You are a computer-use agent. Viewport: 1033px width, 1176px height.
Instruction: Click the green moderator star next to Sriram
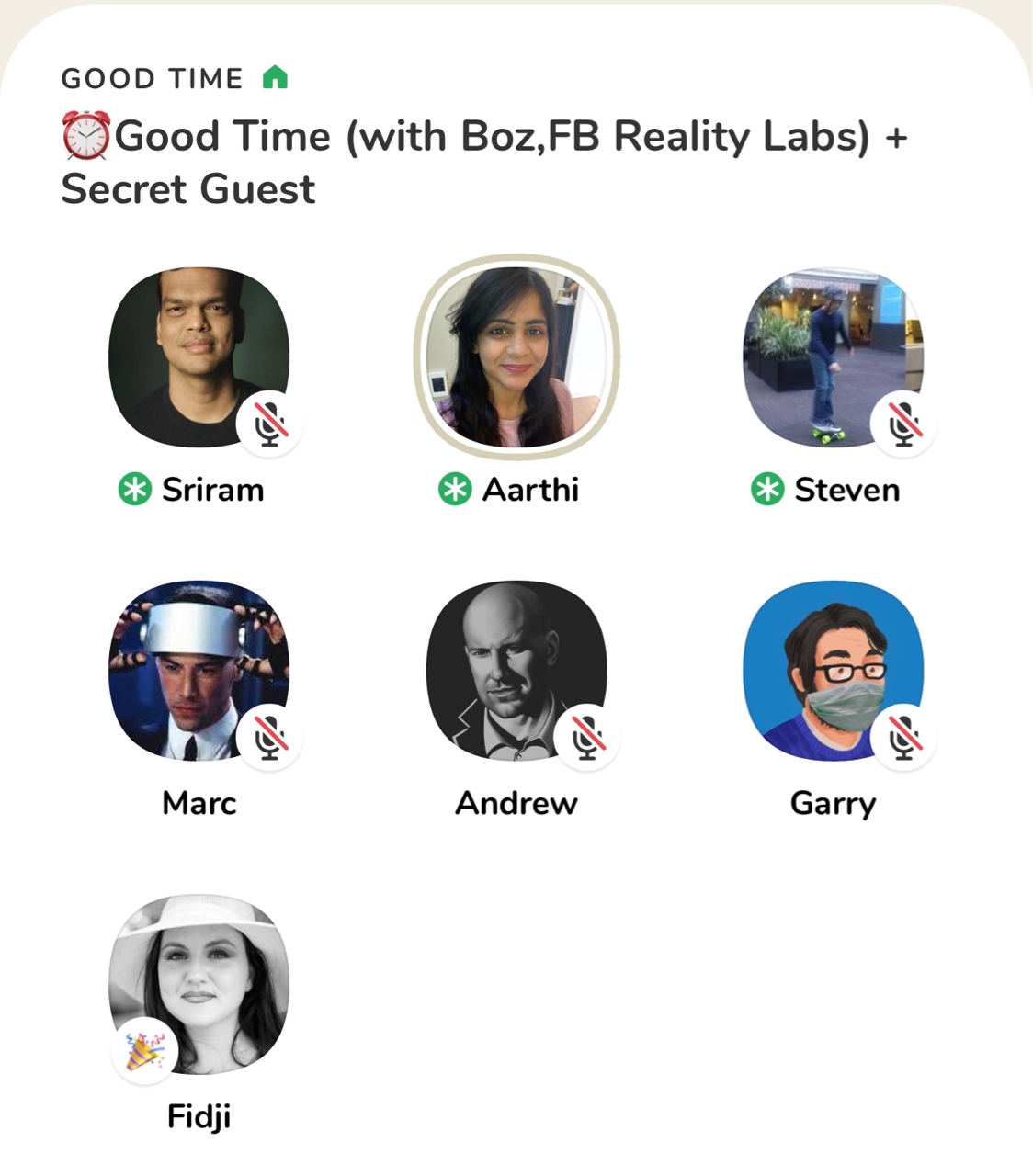pyautogui.click(x=134, y=490)
